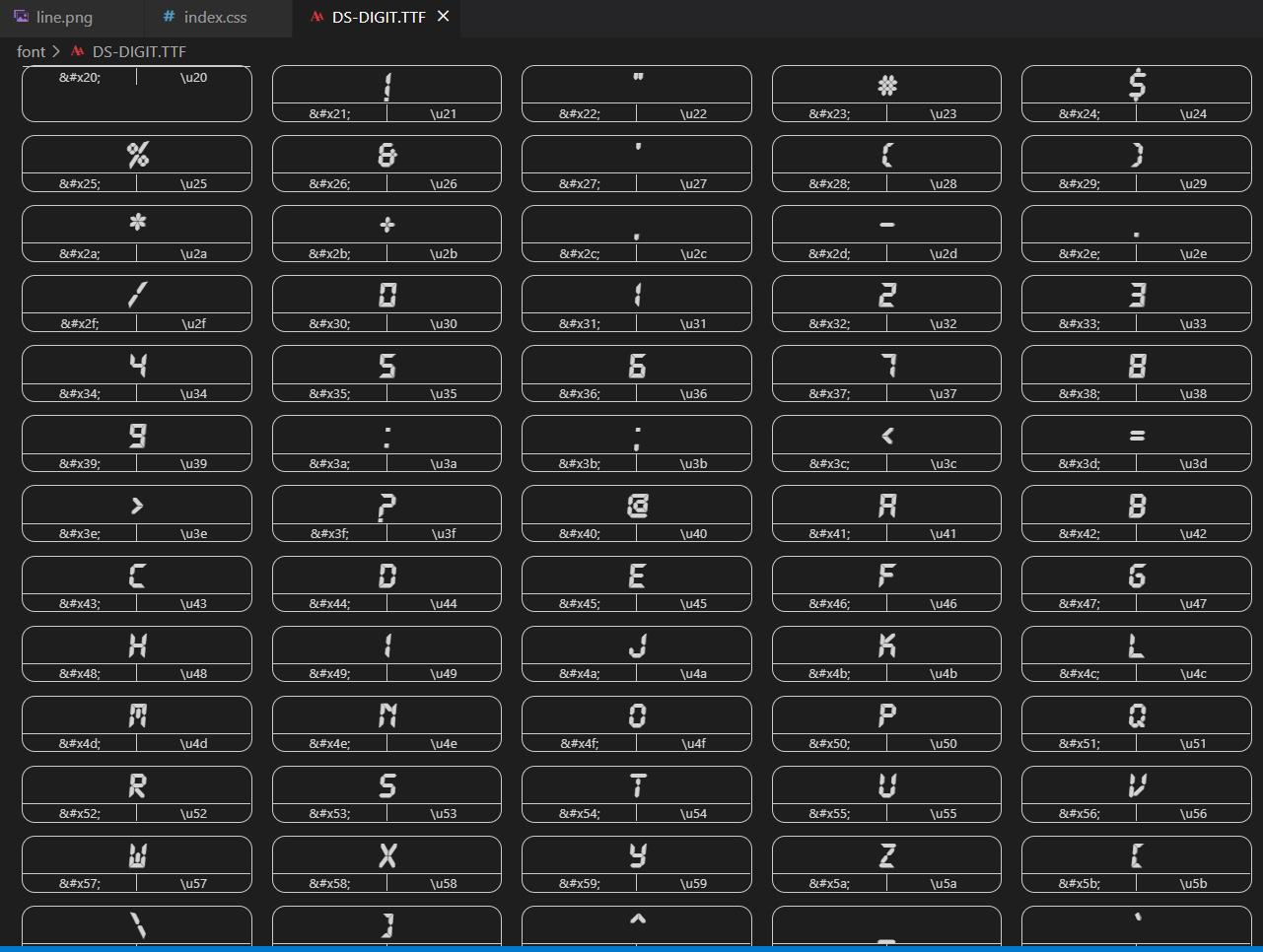The height and width of the screenshot is (952, 1263).
Task: Click the \u35 unicode escape text
Action: tap(444, 393)
